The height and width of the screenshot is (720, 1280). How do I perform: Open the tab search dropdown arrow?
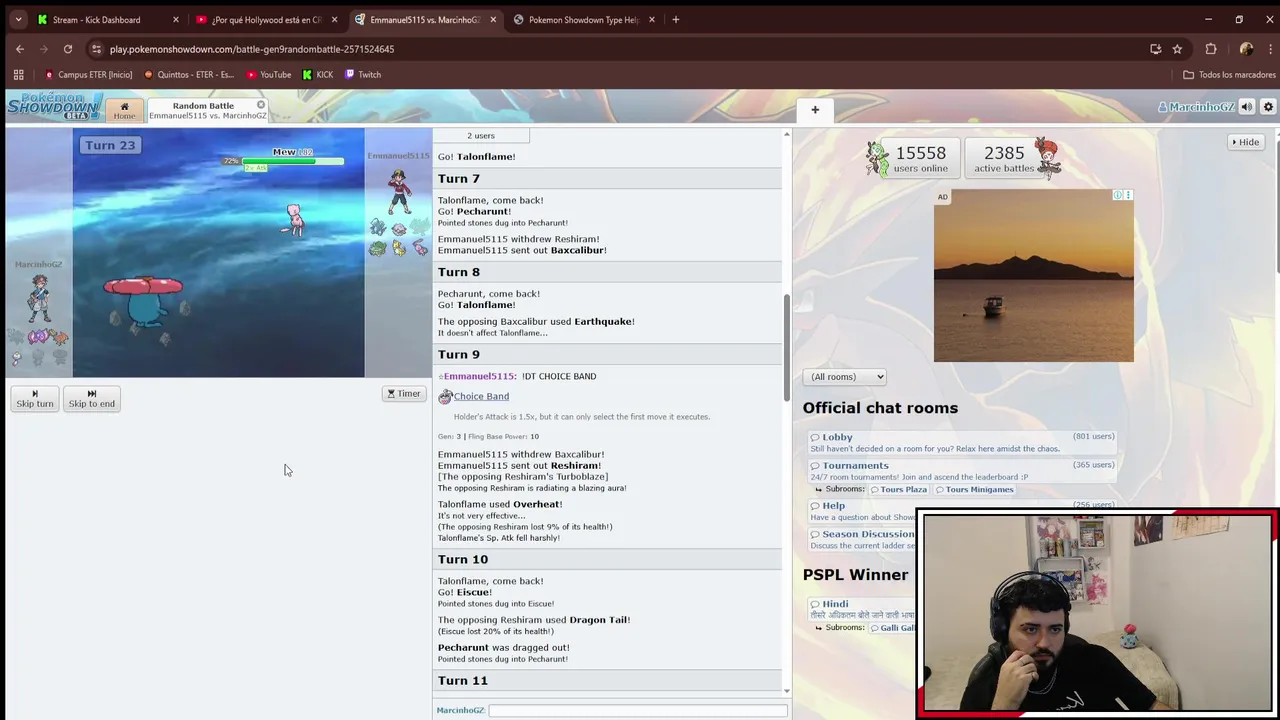click(18, 20)
